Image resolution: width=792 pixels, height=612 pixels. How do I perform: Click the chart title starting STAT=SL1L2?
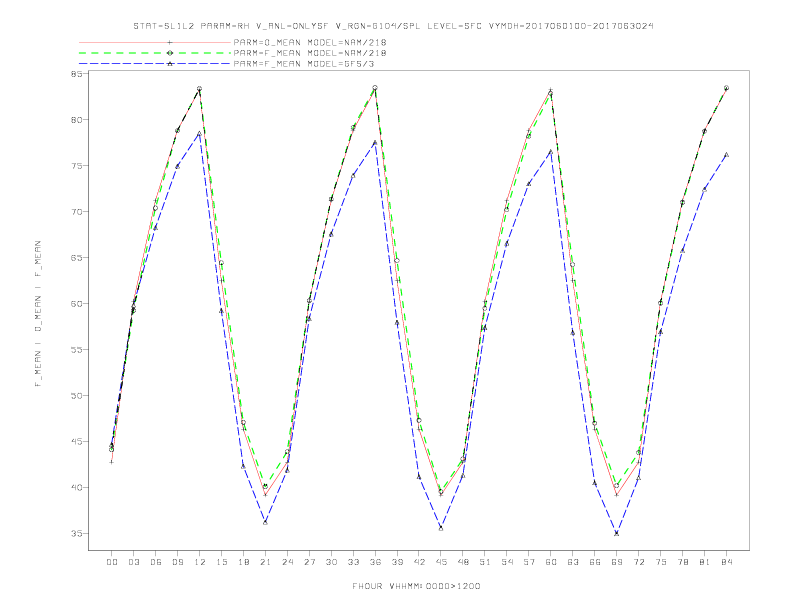(393, 26)
